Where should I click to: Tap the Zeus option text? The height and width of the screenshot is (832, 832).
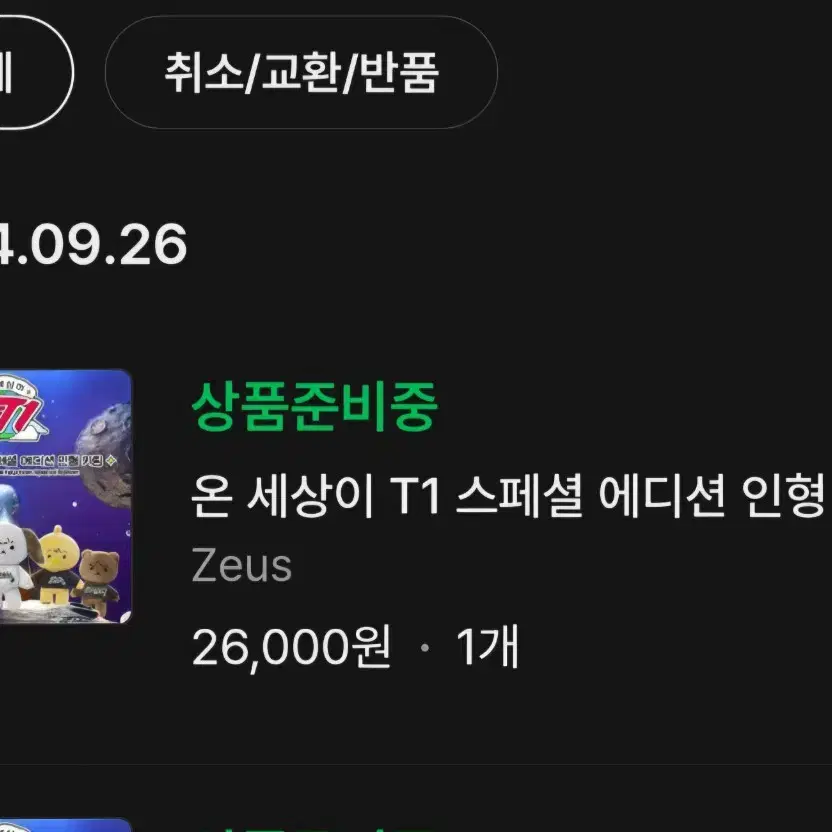241,566
